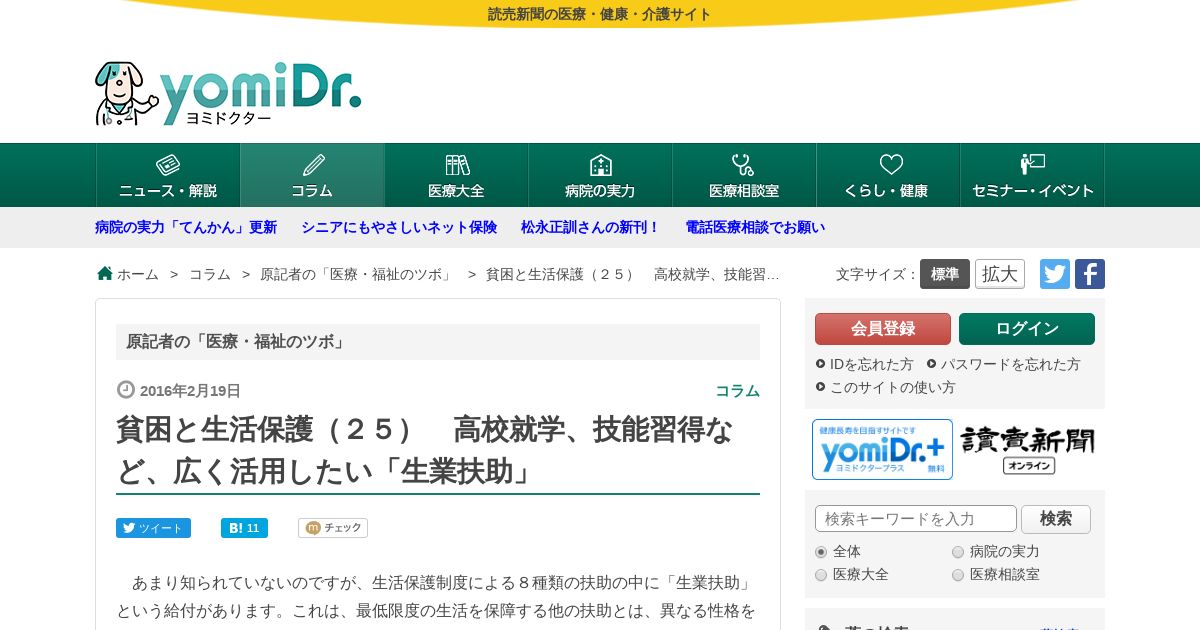Open the 病院の実力 nav tab
The width and height of the screenshot is (1200, 630).
click(600, 175)
